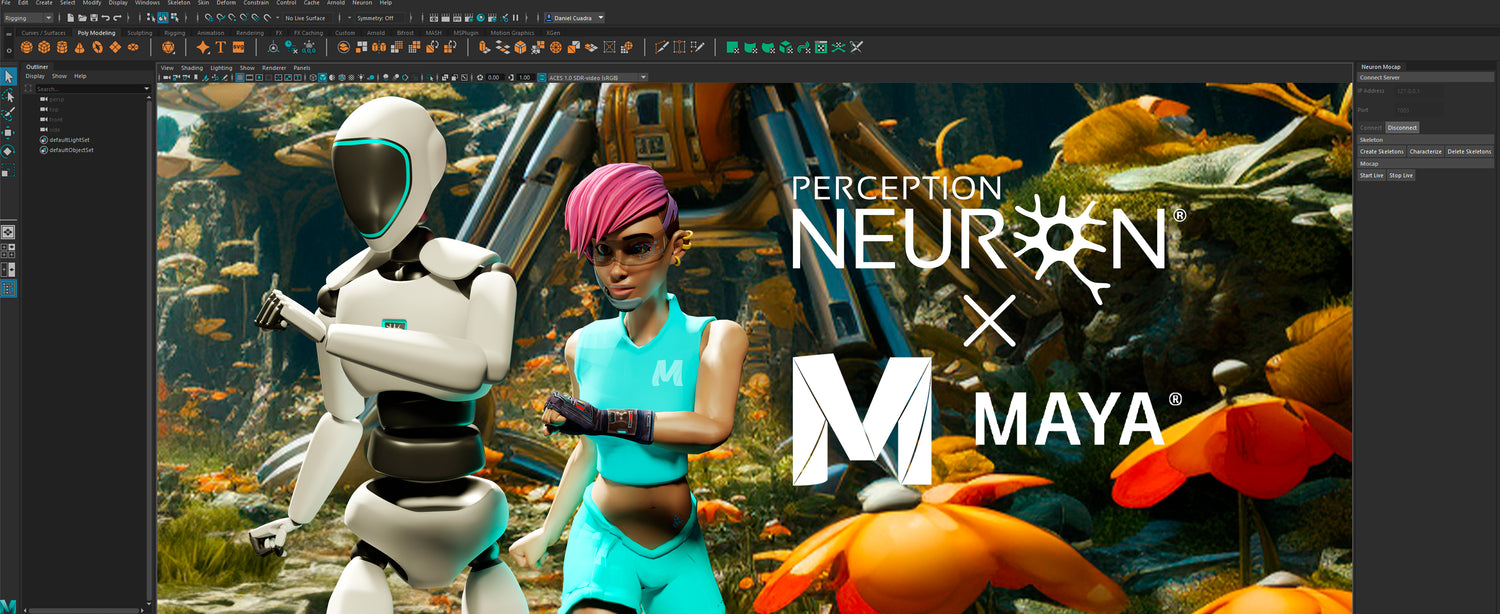1500x614 pixels.
Task: Open ACES 1.0 SDR-video view transform dropdown
Action: click(x=596, y=77)
